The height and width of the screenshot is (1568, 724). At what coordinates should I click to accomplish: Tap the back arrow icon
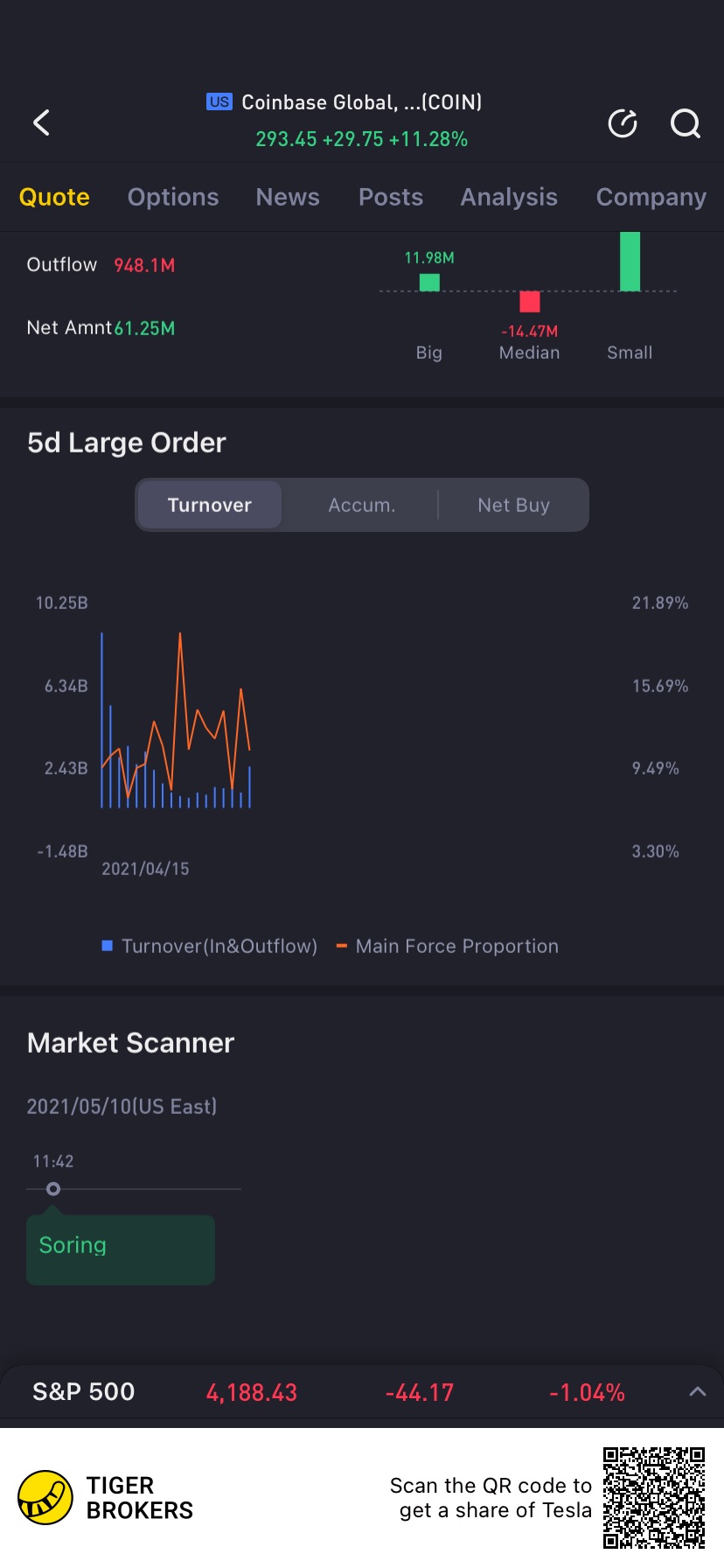click(41, 122)
